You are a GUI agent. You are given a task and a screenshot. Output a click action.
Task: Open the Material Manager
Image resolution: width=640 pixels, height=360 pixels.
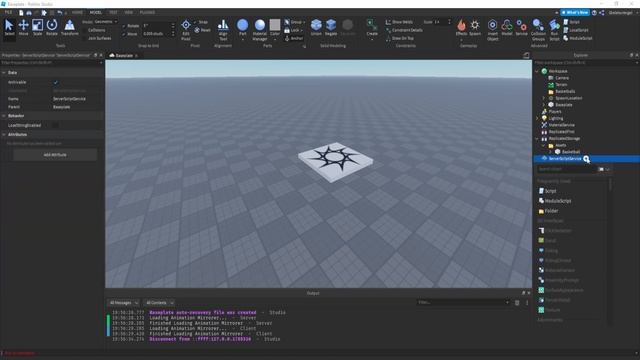pos(260,30)
